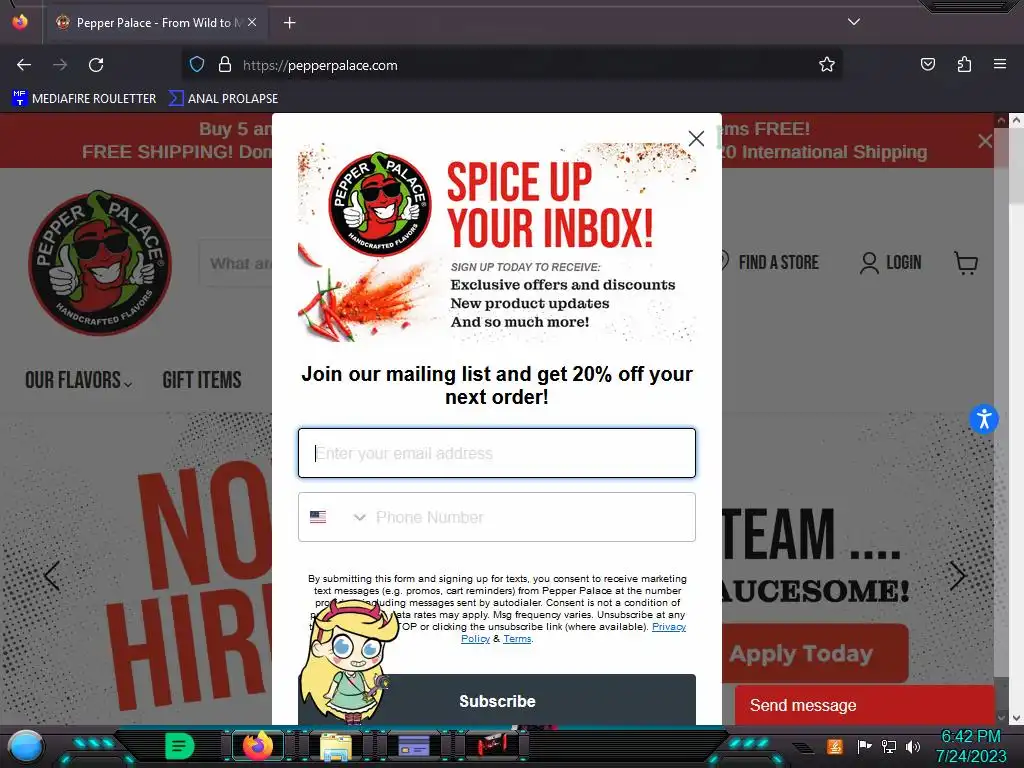Open the Start orb button
The height and width of the screenshot is (768, 1024).
point(25,747)
